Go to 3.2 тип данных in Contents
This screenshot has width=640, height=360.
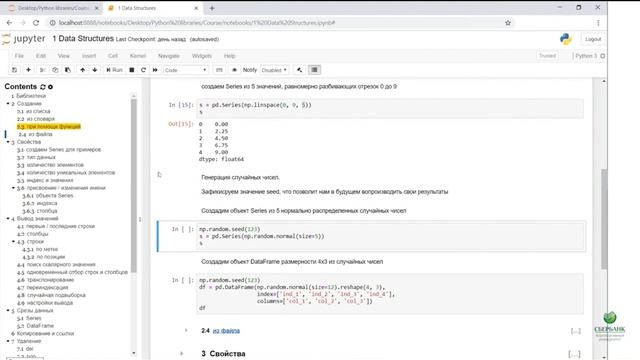tap(36, 157)
